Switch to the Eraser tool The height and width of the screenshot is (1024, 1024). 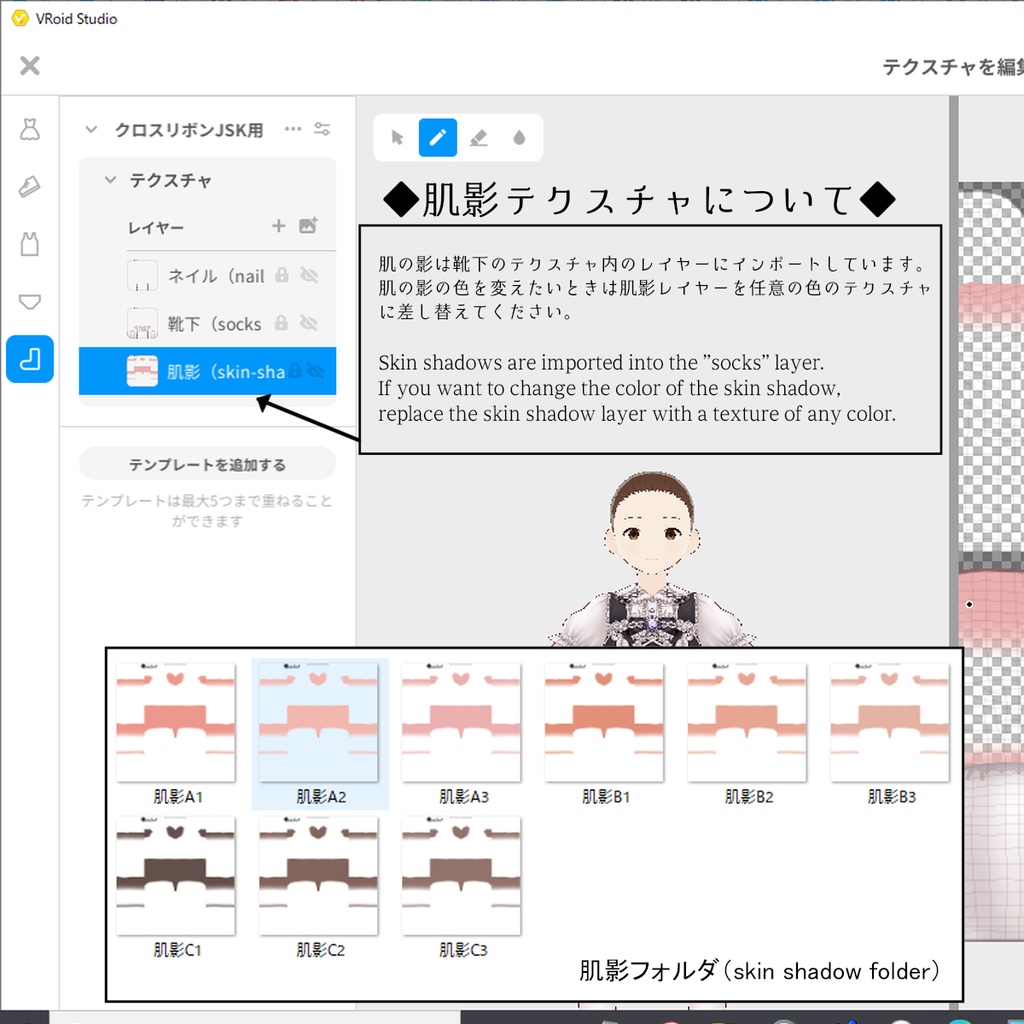[x=478, y=137]
